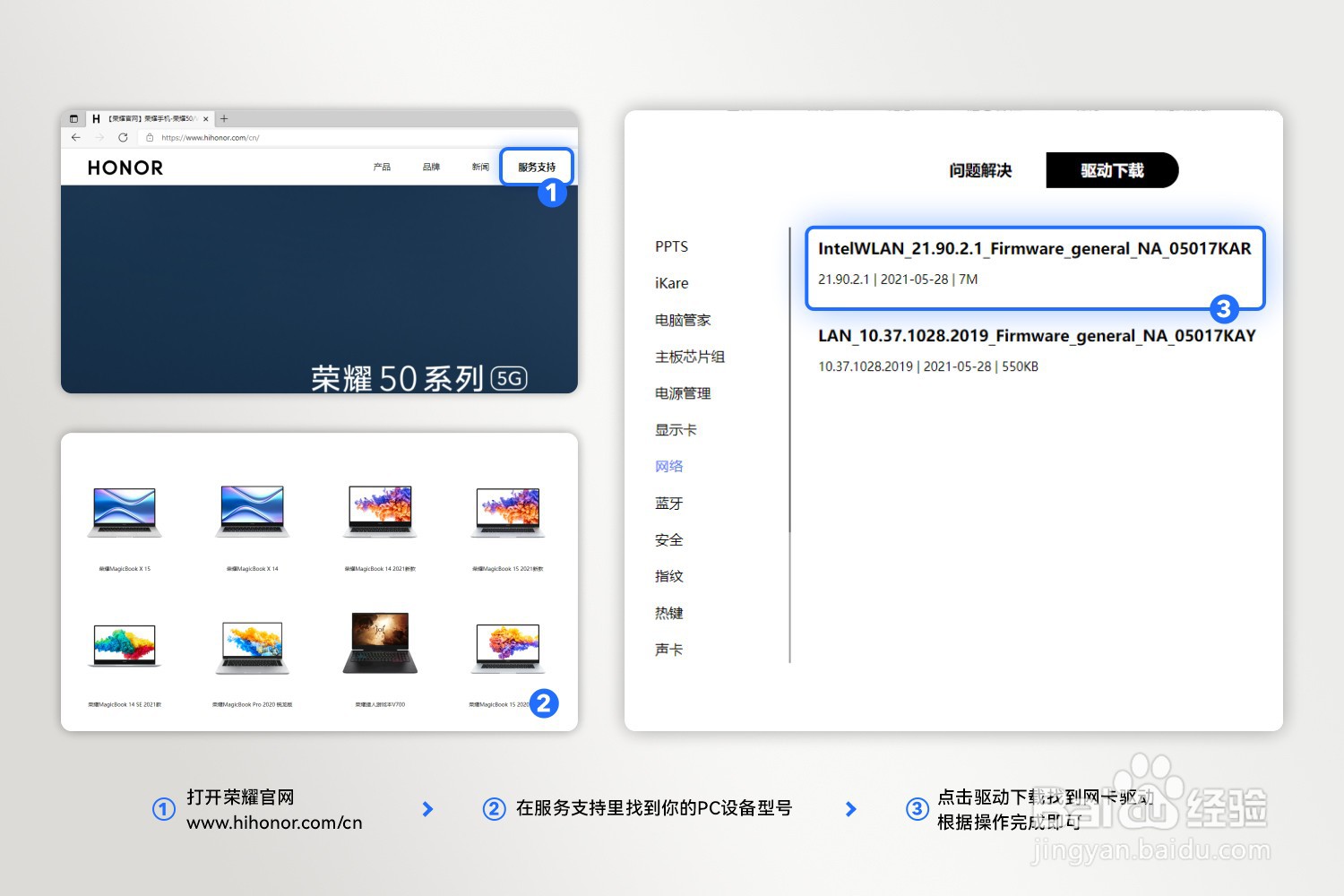The height and width of the screenshot is (896, 1344).
Task: Select the MagicBook 14 2021新款 laptop image
Action: pos(380,513)
